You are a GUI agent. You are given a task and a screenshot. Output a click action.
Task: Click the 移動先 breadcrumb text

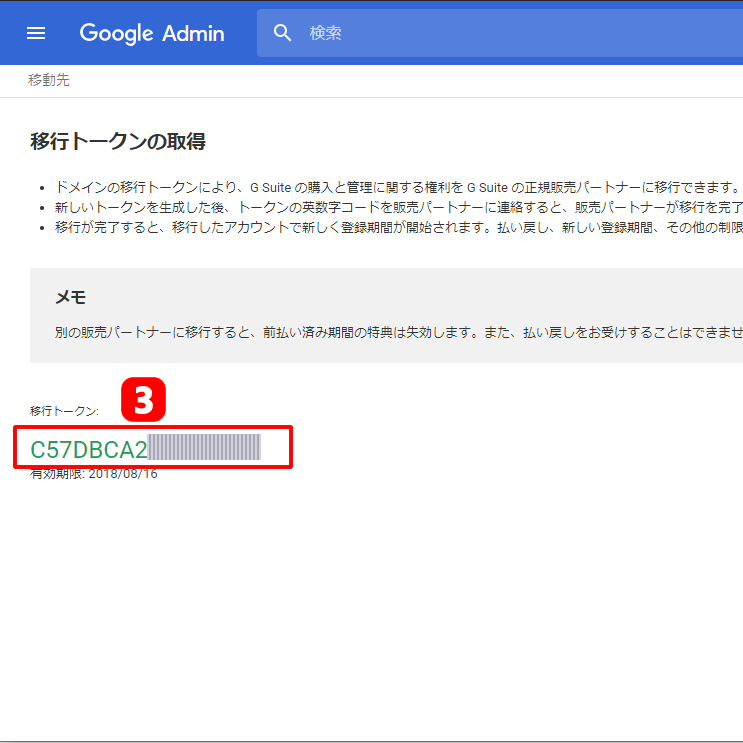click(49, 80)
